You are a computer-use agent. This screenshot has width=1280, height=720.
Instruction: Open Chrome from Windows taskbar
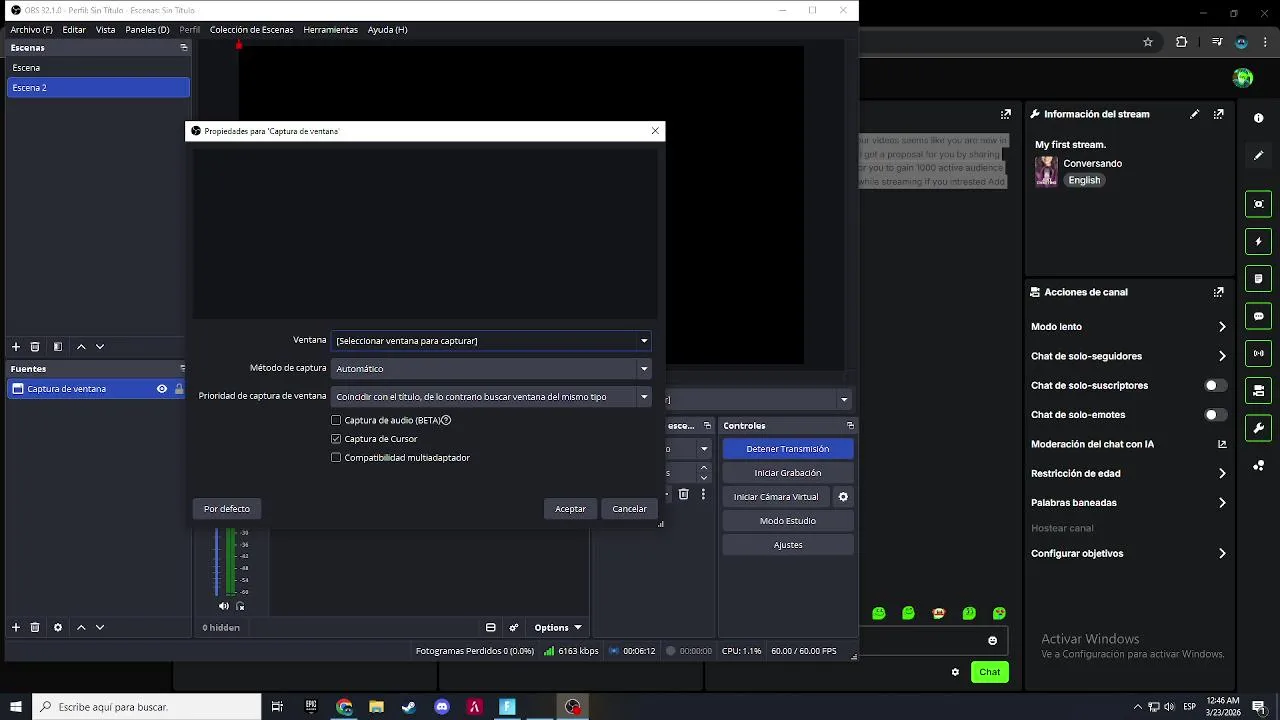[344, 707]
